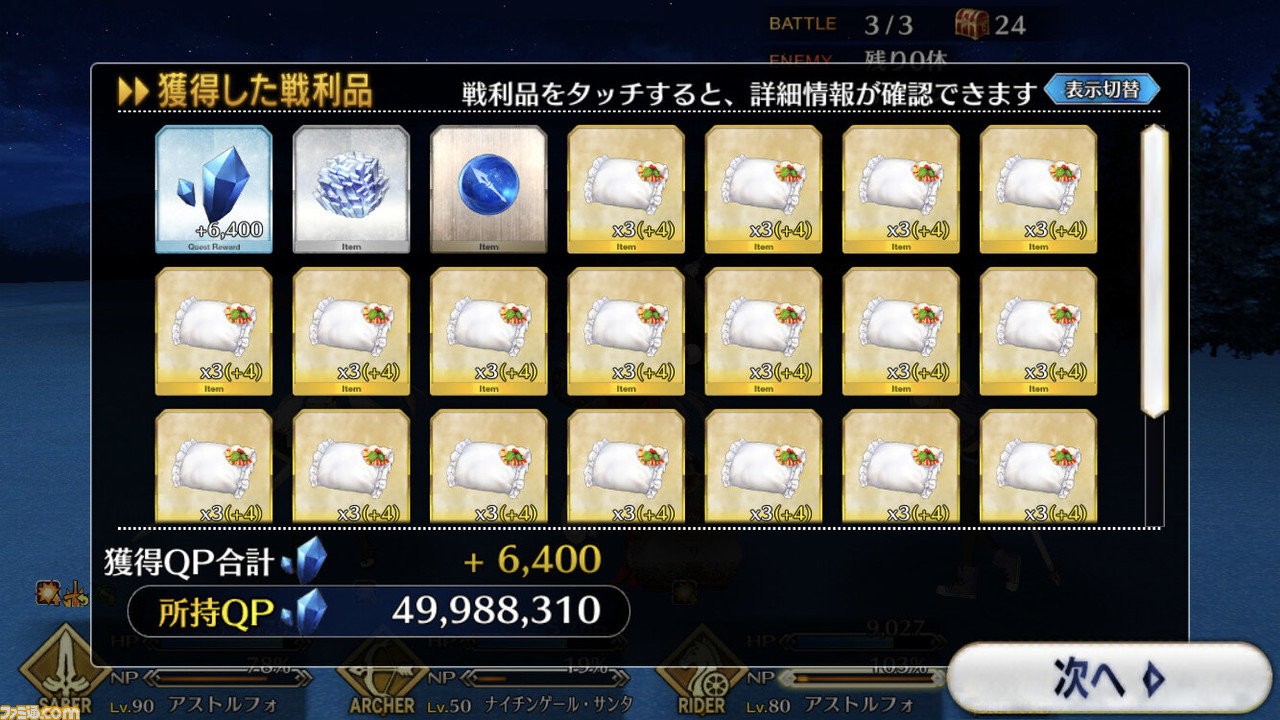The image size is (1280, 720).
Task: Open the blue lancer gem item card
Action: [488, 189]
